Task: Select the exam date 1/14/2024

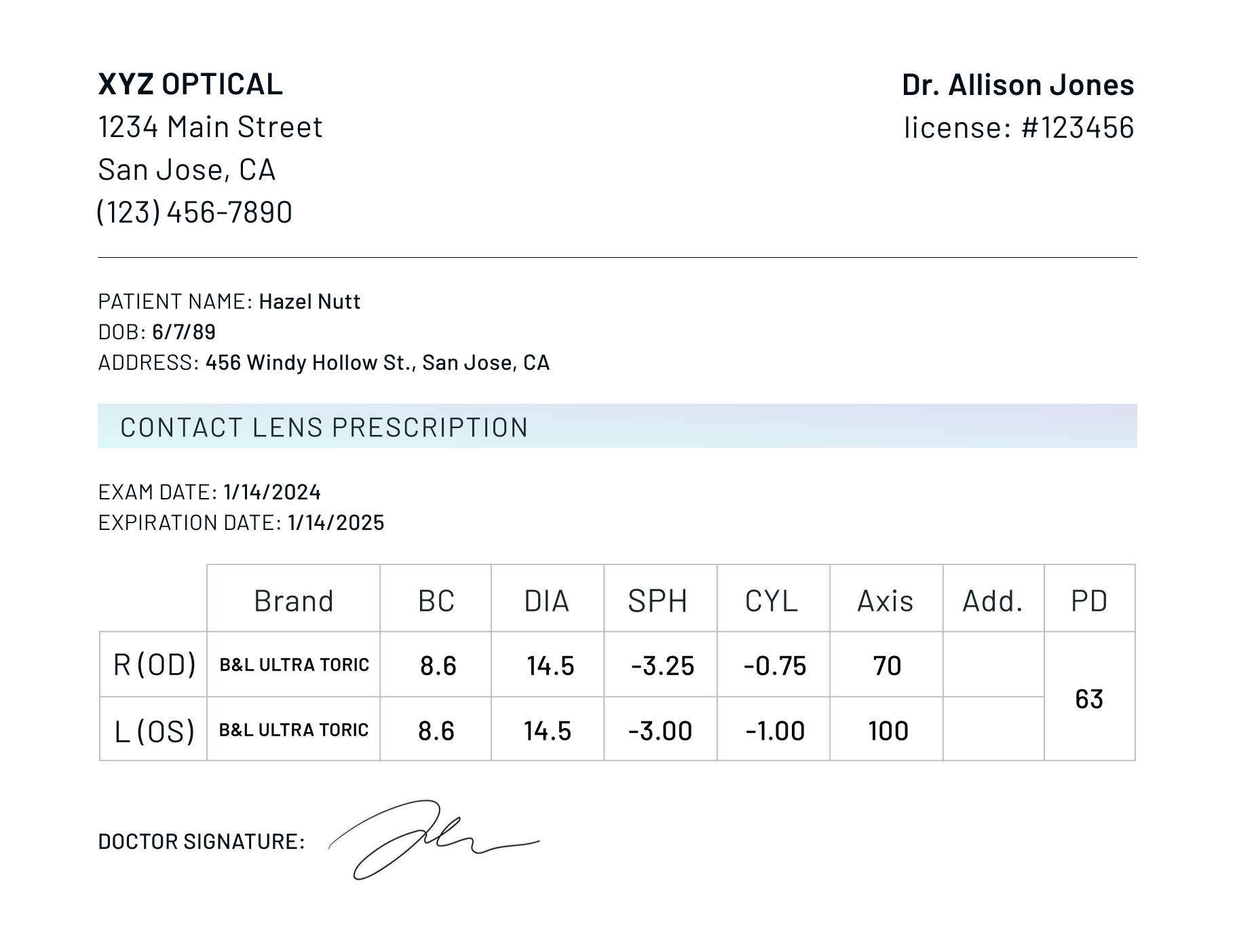Action: [272, 492]
